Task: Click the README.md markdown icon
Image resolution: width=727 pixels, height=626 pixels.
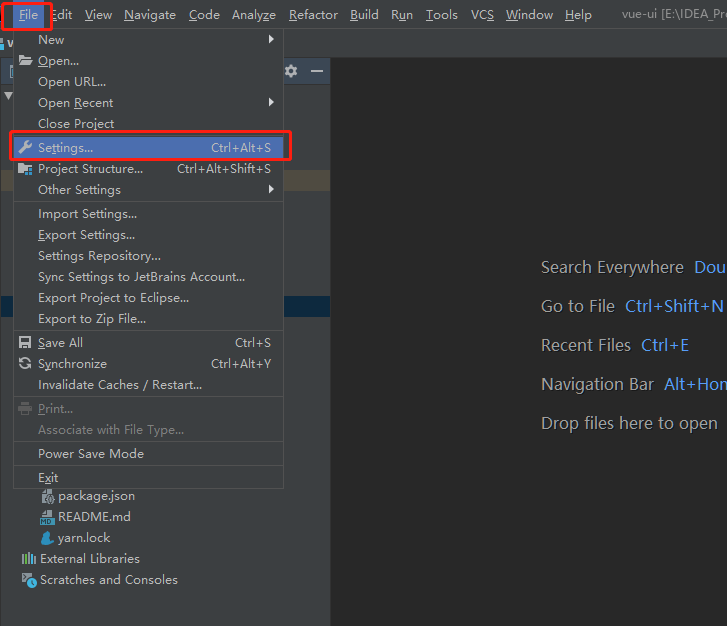Action: coord(47,517)
